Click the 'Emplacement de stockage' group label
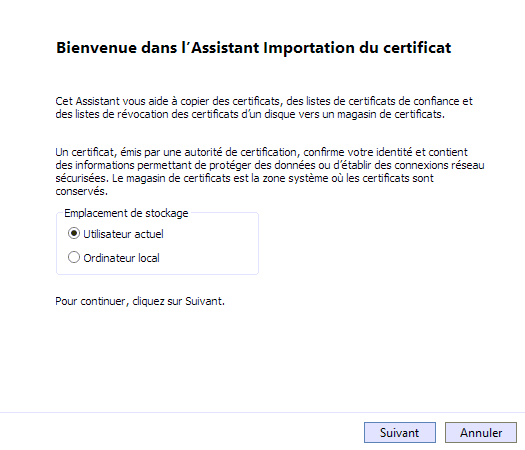The height and width of the screenshot is (450, 525). pyautogui.click(x=126, y=213)
